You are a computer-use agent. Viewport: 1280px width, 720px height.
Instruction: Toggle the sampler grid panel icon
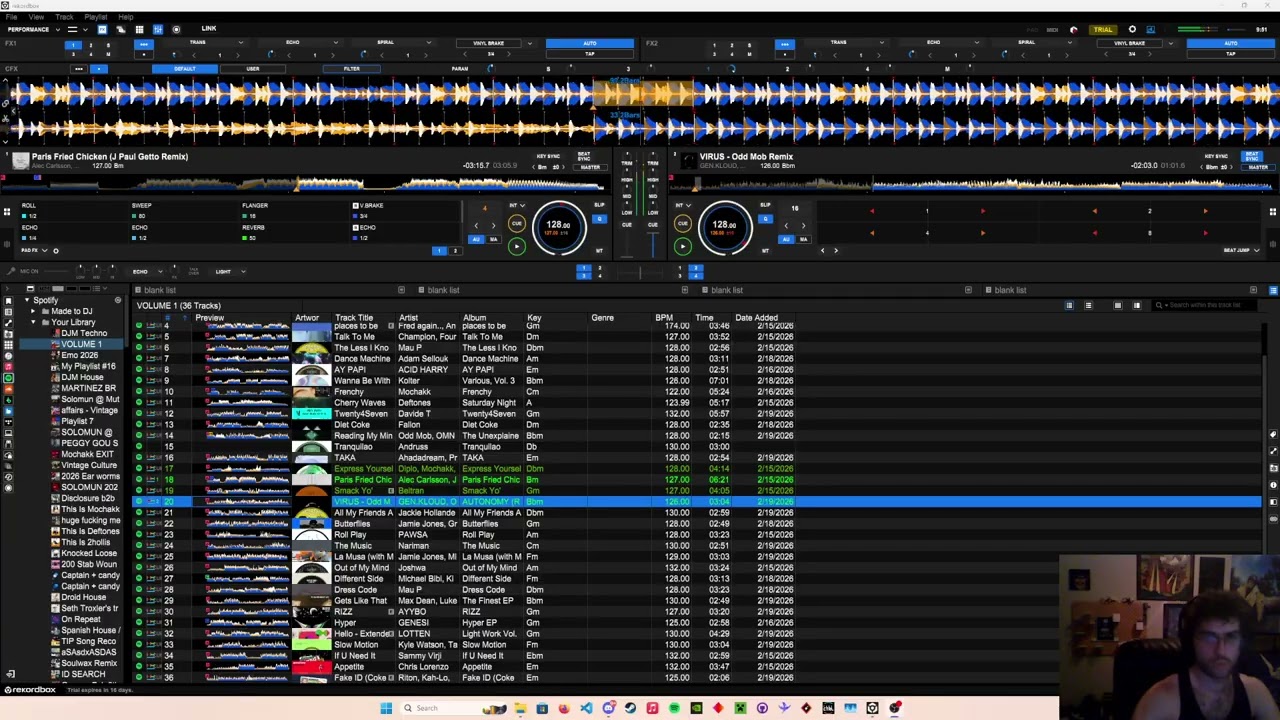coord(139,29)
